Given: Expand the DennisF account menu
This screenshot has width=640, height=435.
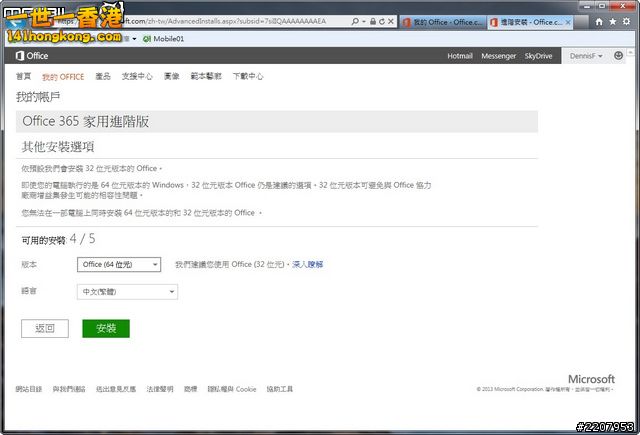Looking at the screenshot, I should click(588, 56).
